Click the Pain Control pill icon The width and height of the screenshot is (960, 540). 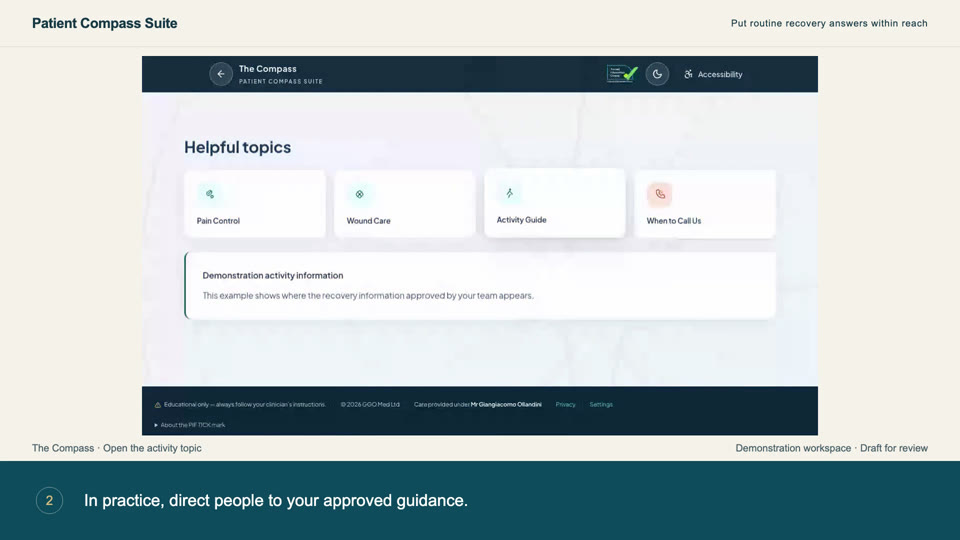209,194
